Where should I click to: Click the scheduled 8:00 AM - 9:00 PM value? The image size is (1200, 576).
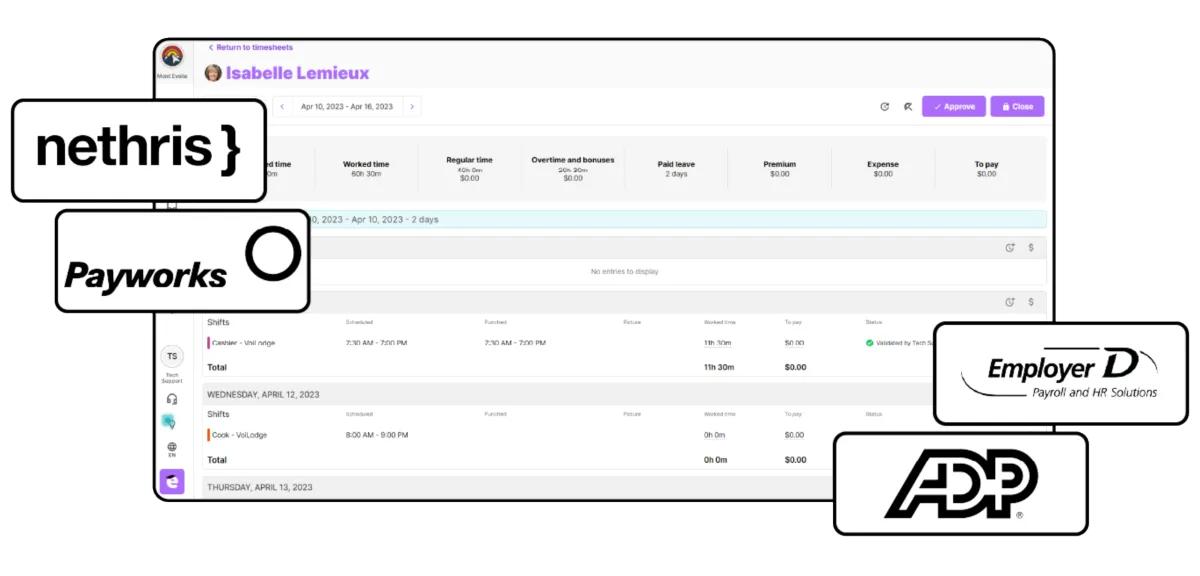376,435
